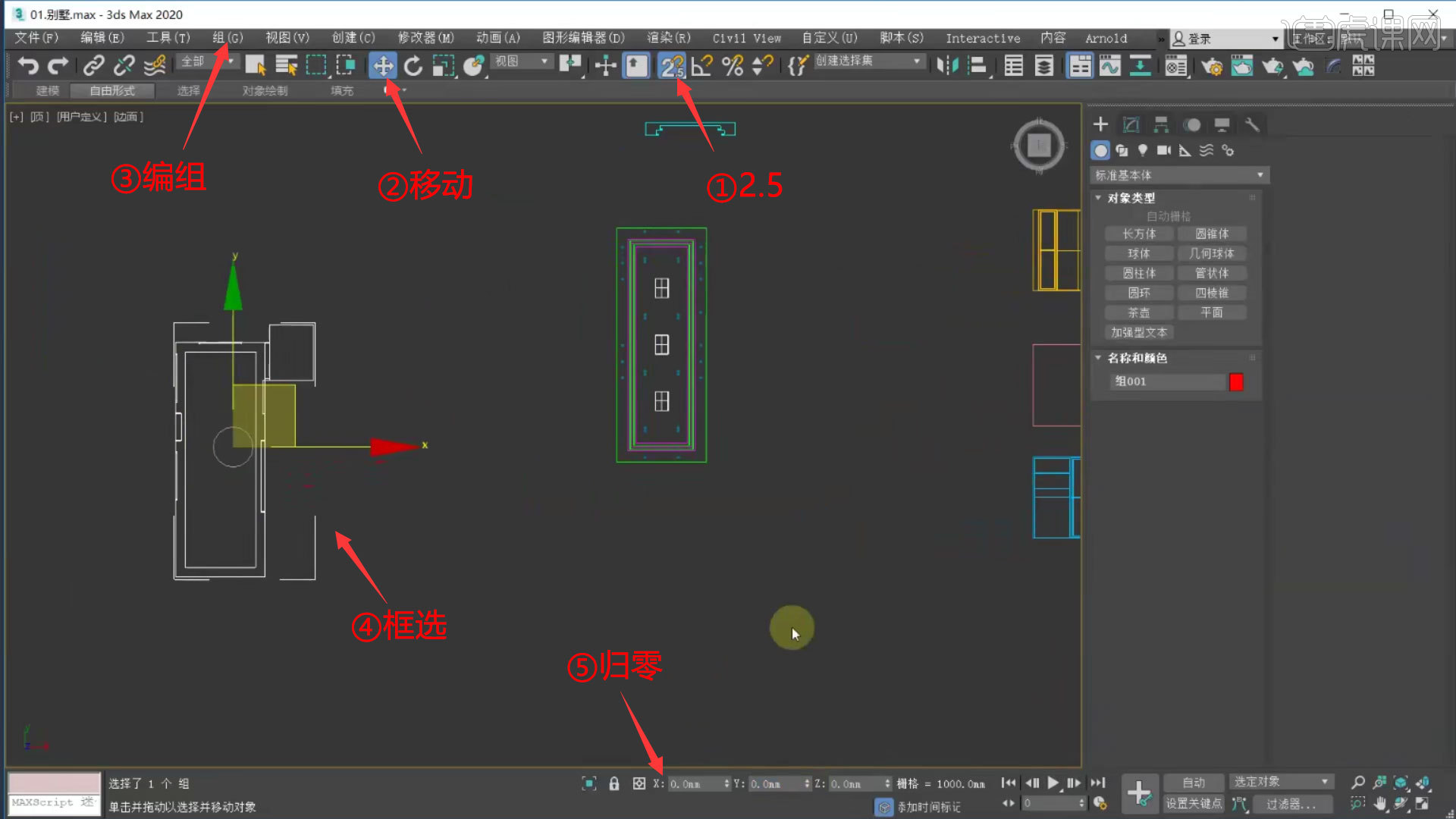Switch to the Hierarchy panel tab
This screenshot has height=819, width=1456.
tap(1161, 124)
